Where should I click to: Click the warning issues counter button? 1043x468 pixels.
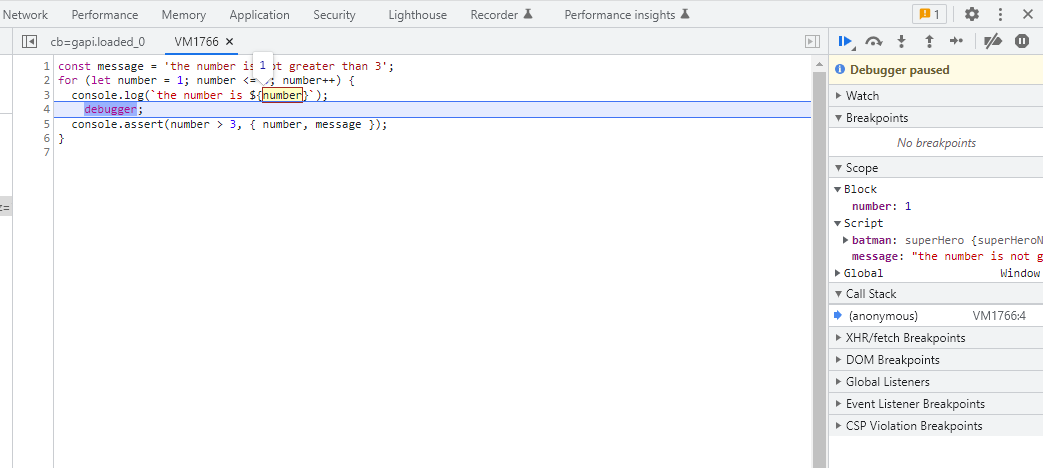click(x=928, y=14)
